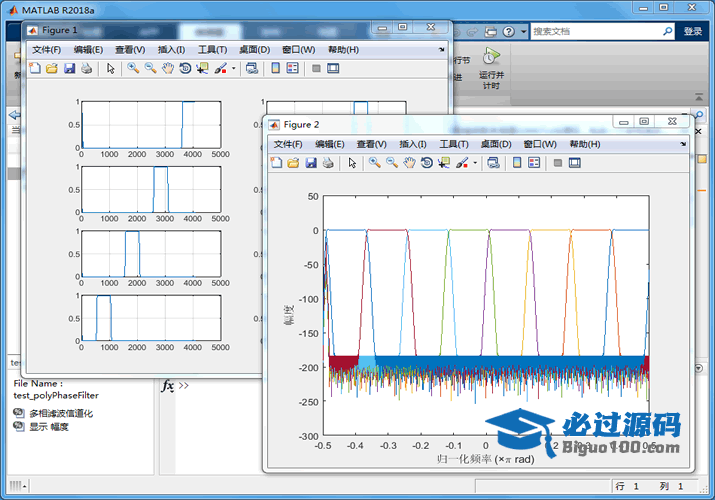Print figure icon in Figure 2 toolbar

[x=328, y=163]
